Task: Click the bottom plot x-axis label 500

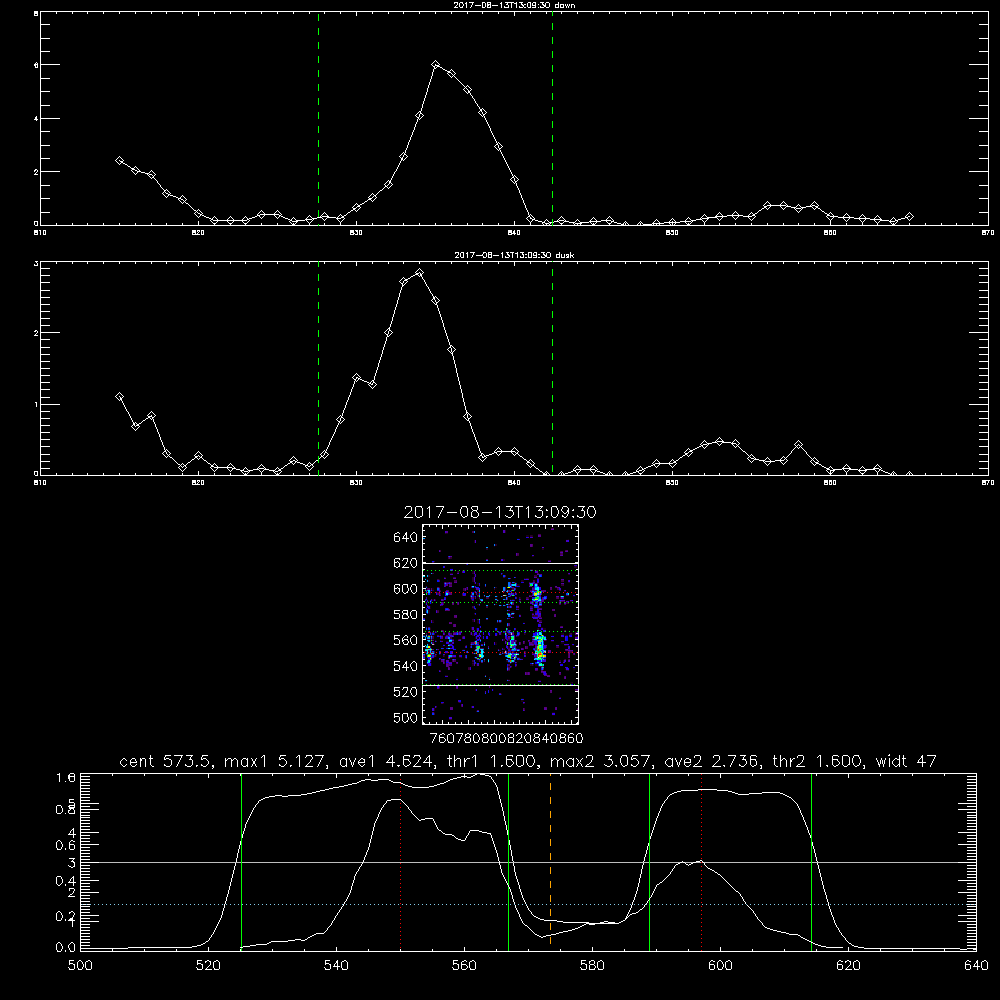Action: (x=80, y=966)
